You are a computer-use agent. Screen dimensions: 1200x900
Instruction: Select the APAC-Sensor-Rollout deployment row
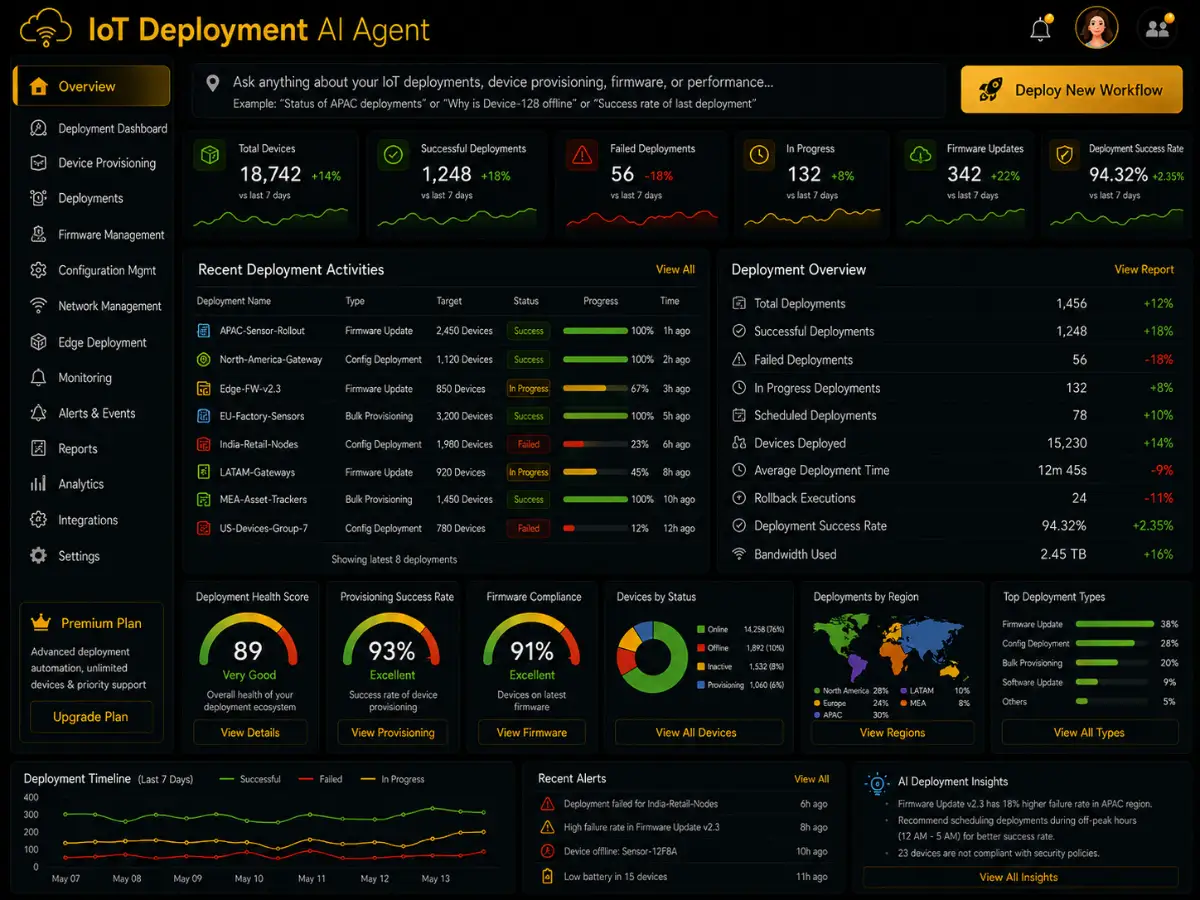pos(446,331)
